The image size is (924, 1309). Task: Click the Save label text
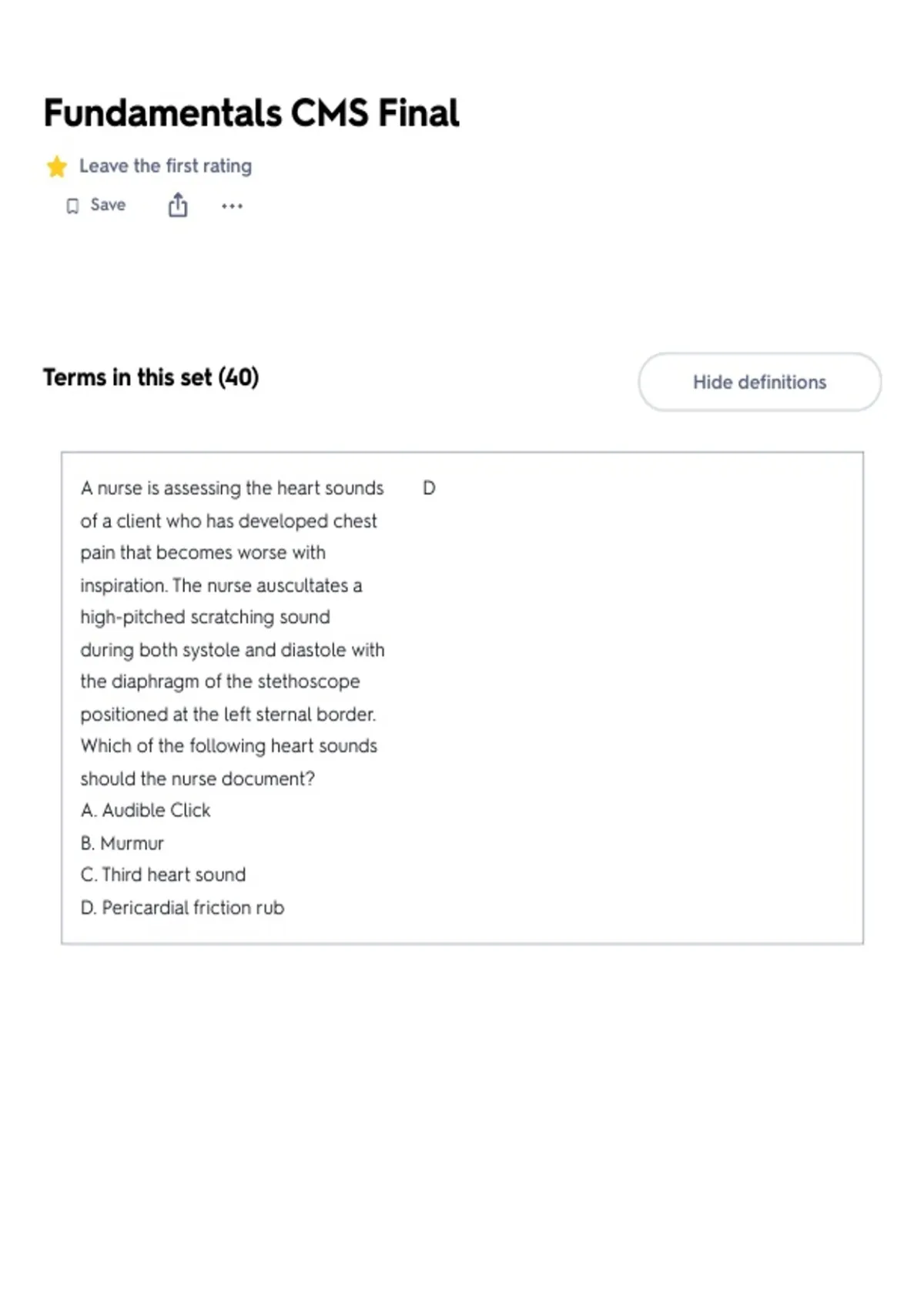click(x=108, y=205)
